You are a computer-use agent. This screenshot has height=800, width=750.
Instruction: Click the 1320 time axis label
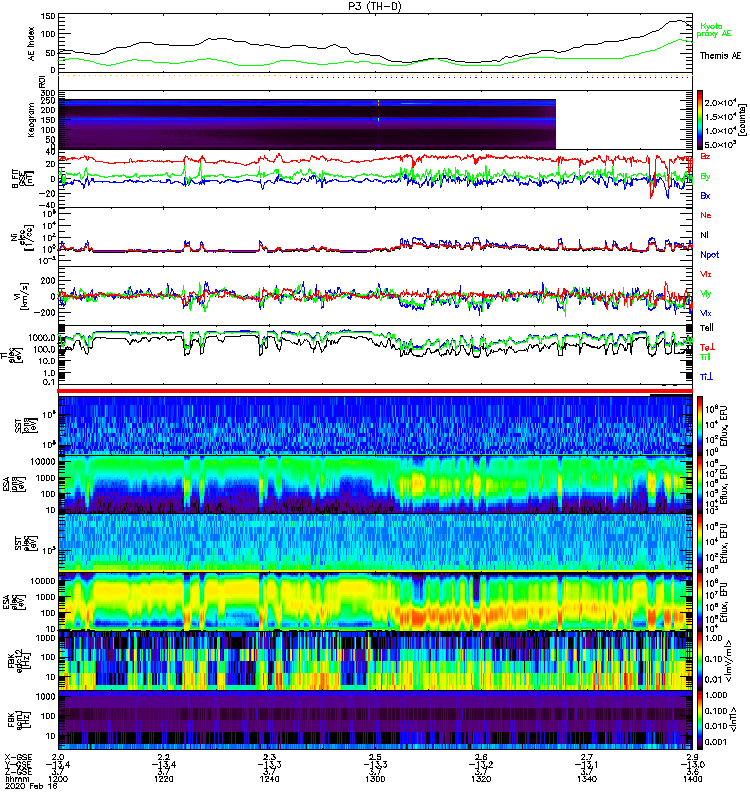point(481,779)
